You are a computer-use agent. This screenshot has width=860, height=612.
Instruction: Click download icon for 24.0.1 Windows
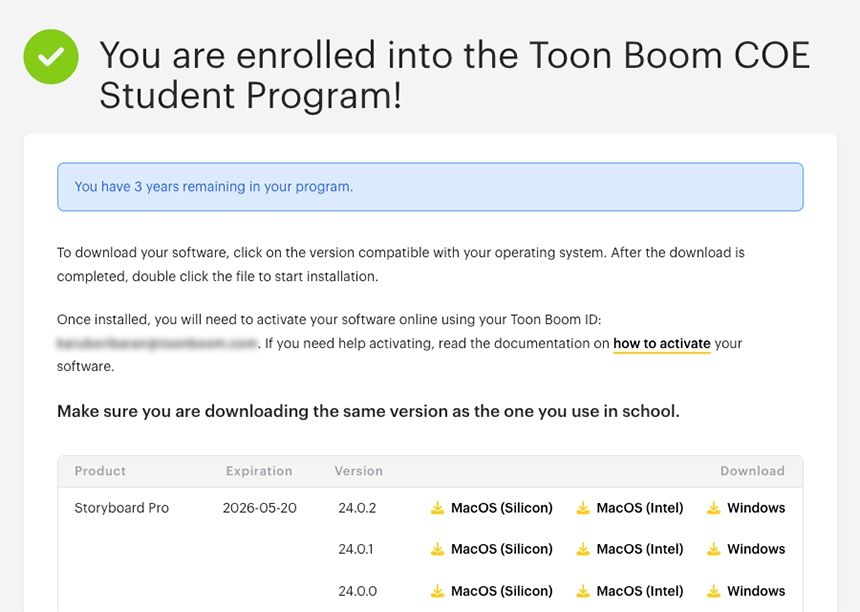713,549
